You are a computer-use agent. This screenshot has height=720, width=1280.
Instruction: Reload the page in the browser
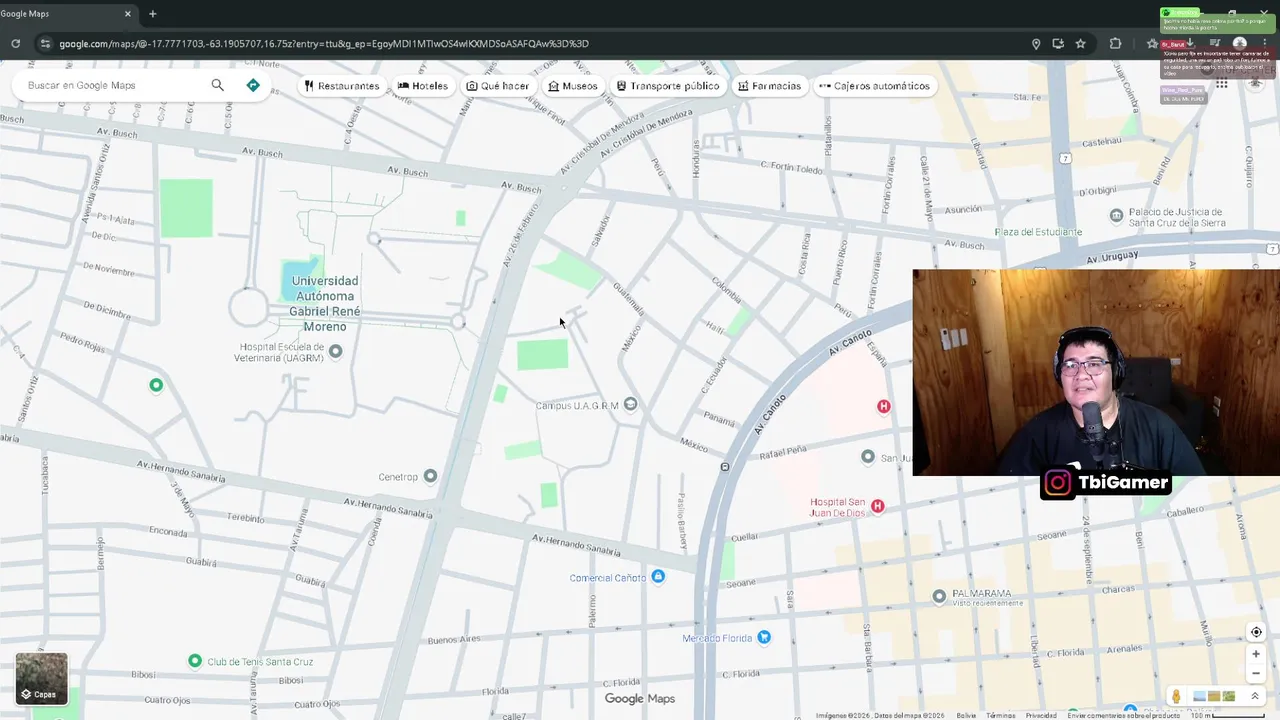click(x=15, y=44)
